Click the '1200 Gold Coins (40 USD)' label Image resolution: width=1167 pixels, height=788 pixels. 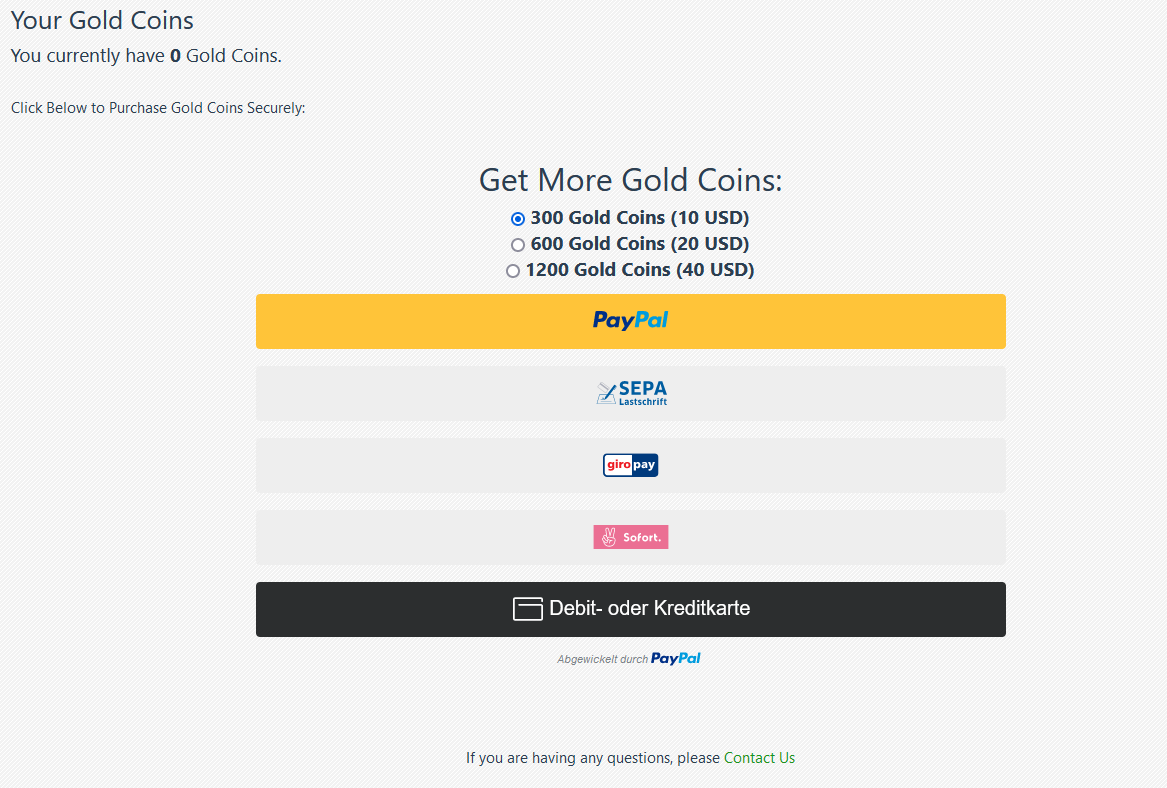pos(639,270)
